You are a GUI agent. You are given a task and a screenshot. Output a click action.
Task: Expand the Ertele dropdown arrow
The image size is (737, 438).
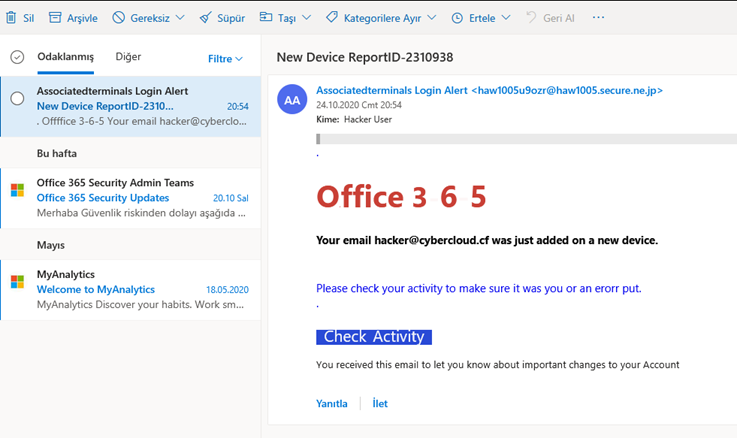coord(506,18)
